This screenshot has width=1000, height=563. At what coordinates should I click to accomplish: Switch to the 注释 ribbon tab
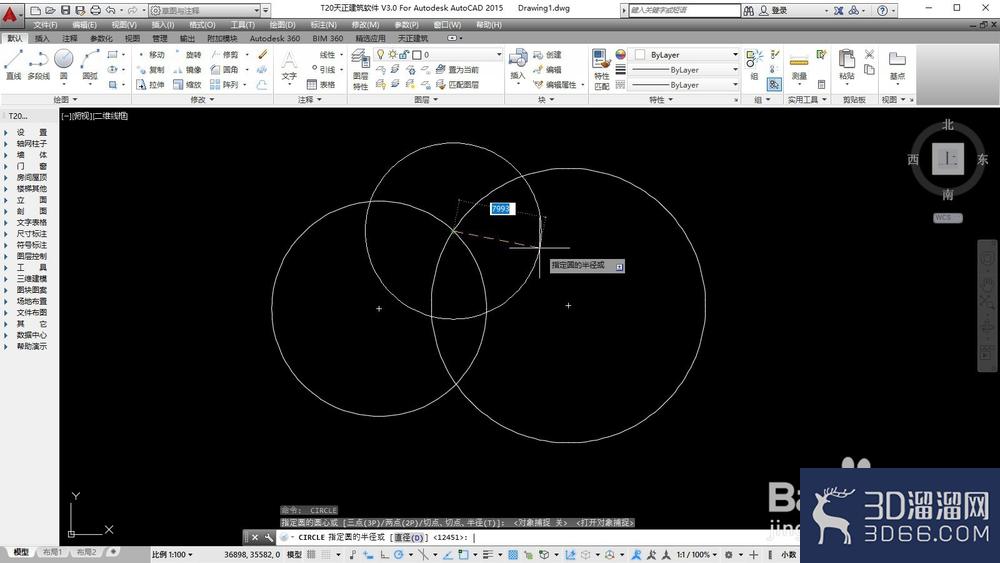70,38
